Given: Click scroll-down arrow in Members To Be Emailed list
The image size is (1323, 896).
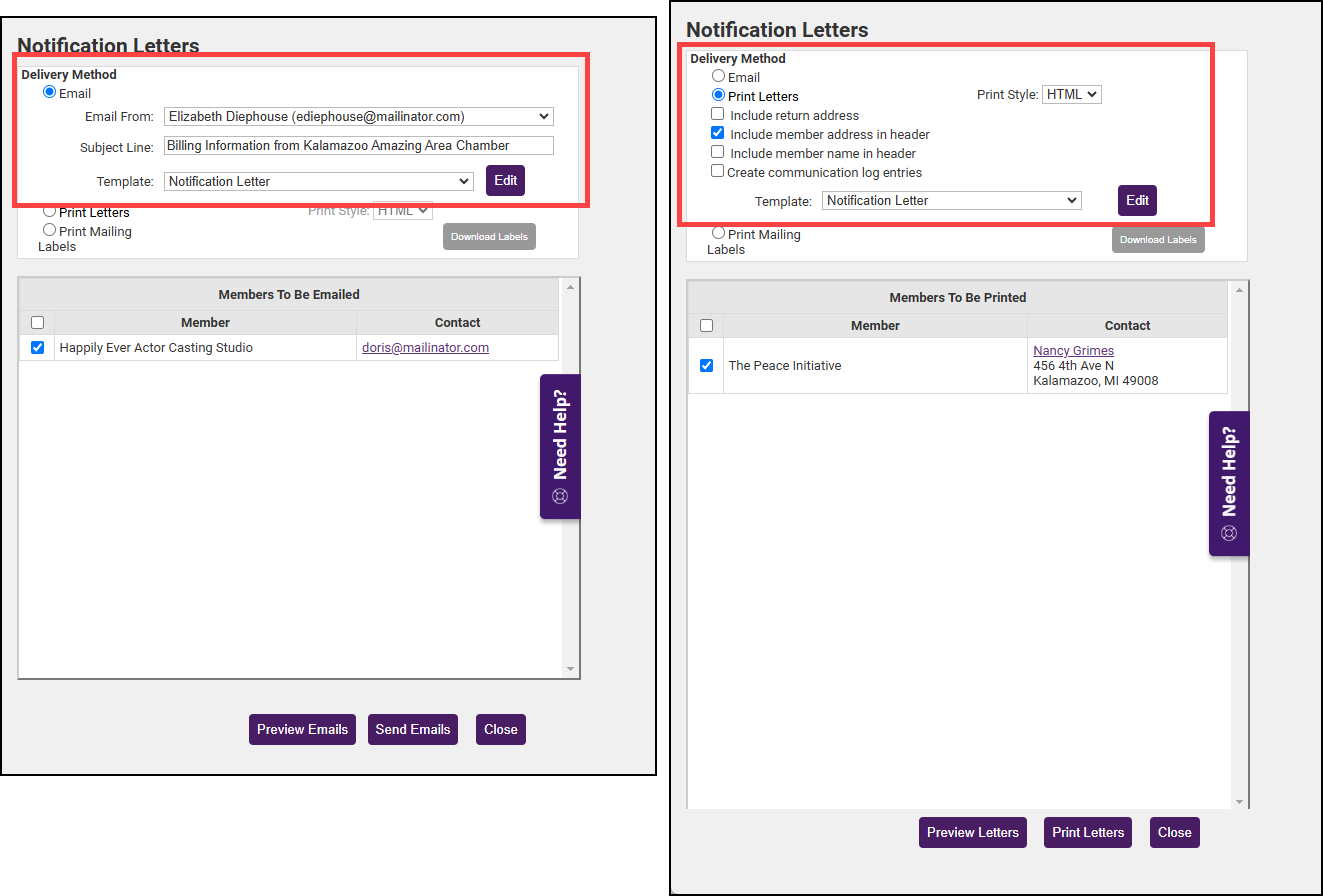Looking at the screenshot, I should (570, 668).
